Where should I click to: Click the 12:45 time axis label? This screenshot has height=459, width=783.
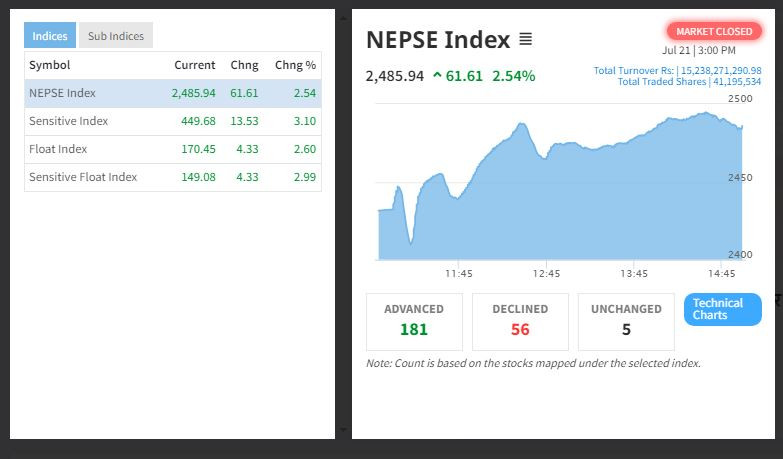click(546, 274)
